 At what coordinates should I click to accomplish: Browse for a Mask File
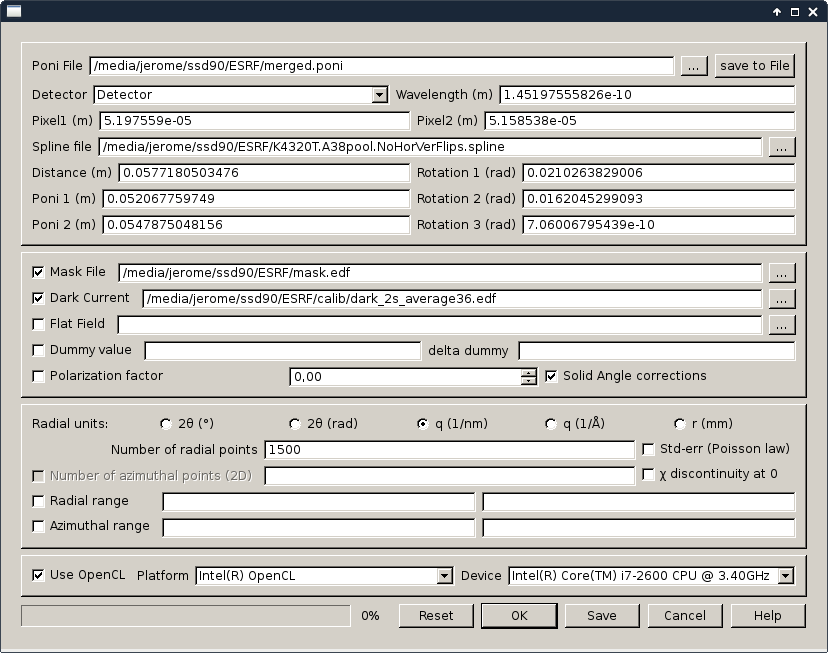tap(782, 272)
